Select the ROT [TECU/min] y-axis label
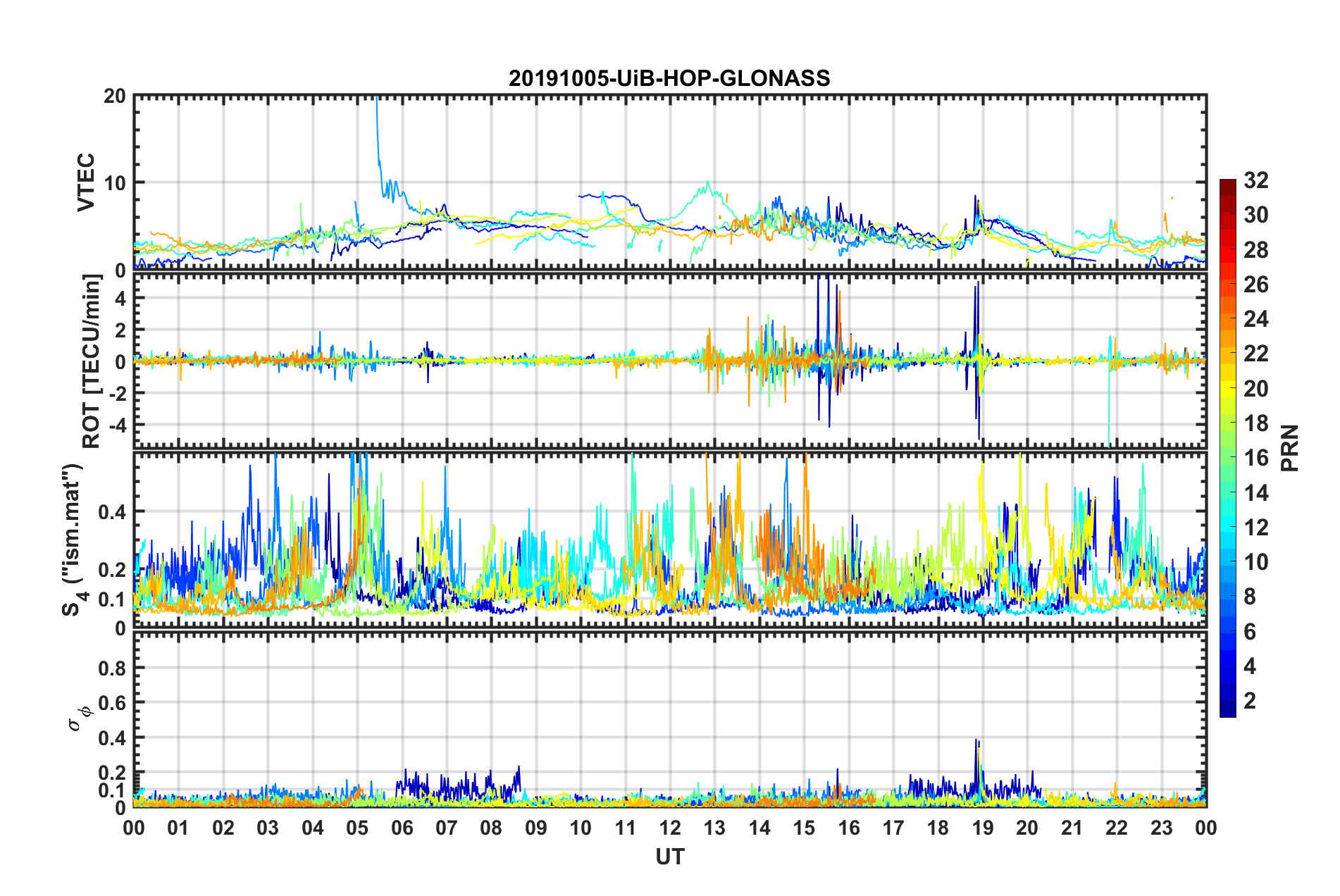Viewport: 1340px width, 896px height. point(92,361)
